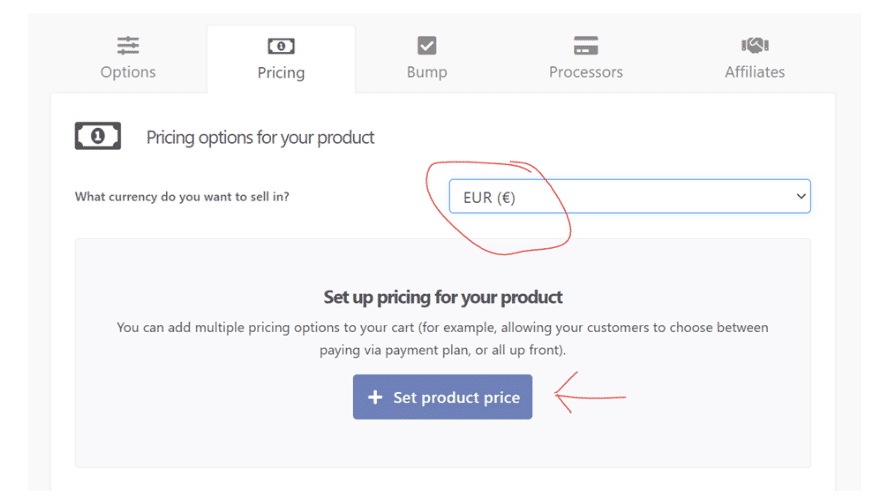The image size is (889, 500).
Task: Click the Processors credit card icon
Action: [x=586, y=46]
